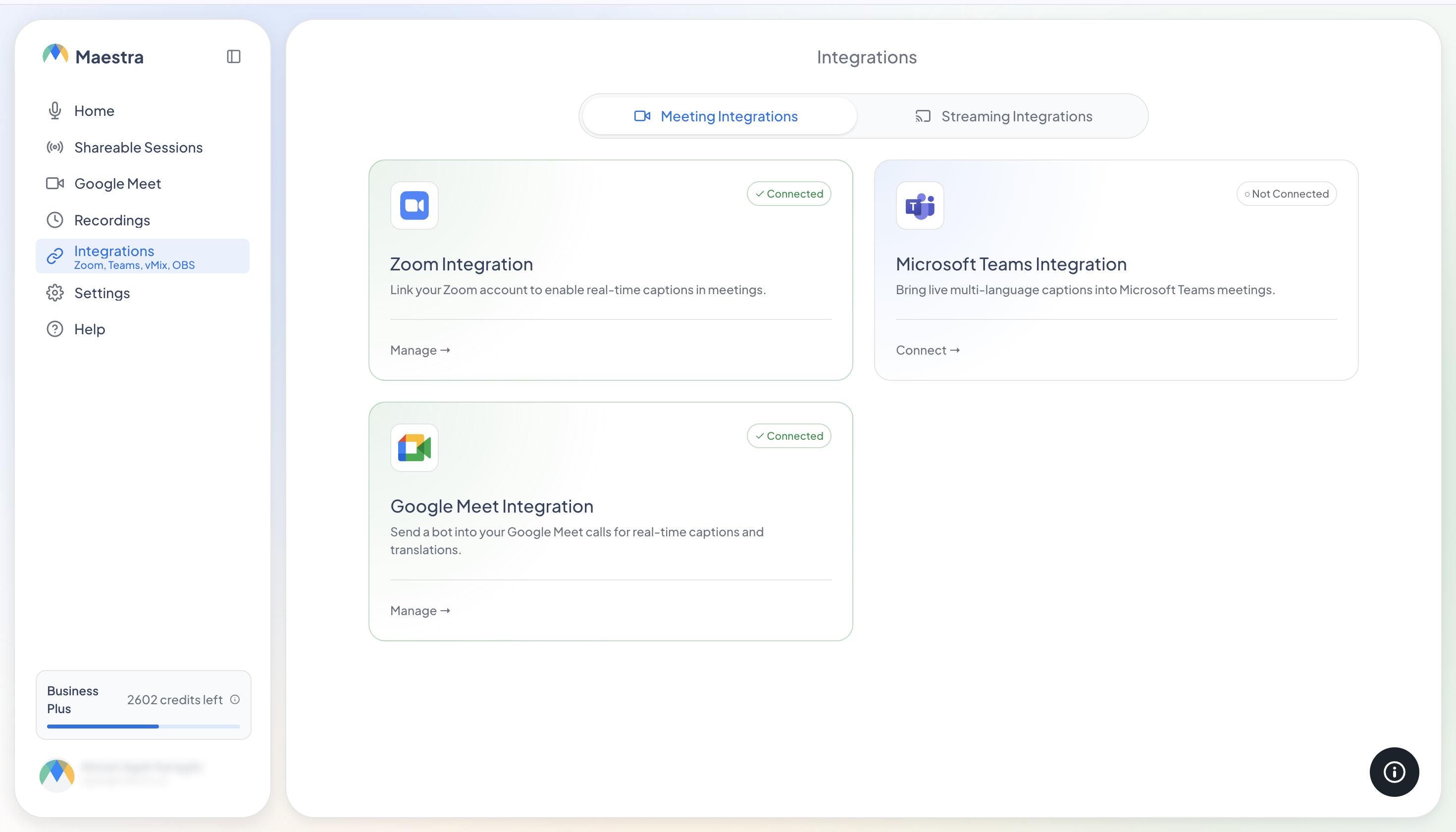The image size is (1456, 832).
Task: Select Integrations in the sidebar
Action: click(142, 256)
